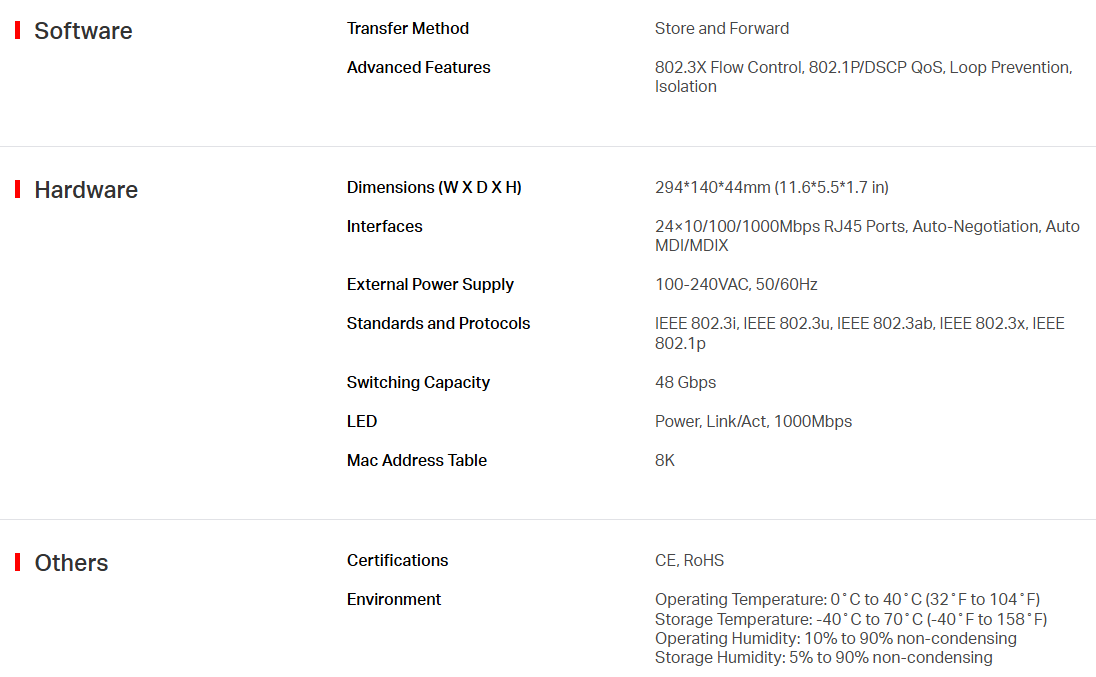Click the Dimensions (W X D X H) label
The image size is (1096, 677).
pyautogui.click(x=434, y=188)
